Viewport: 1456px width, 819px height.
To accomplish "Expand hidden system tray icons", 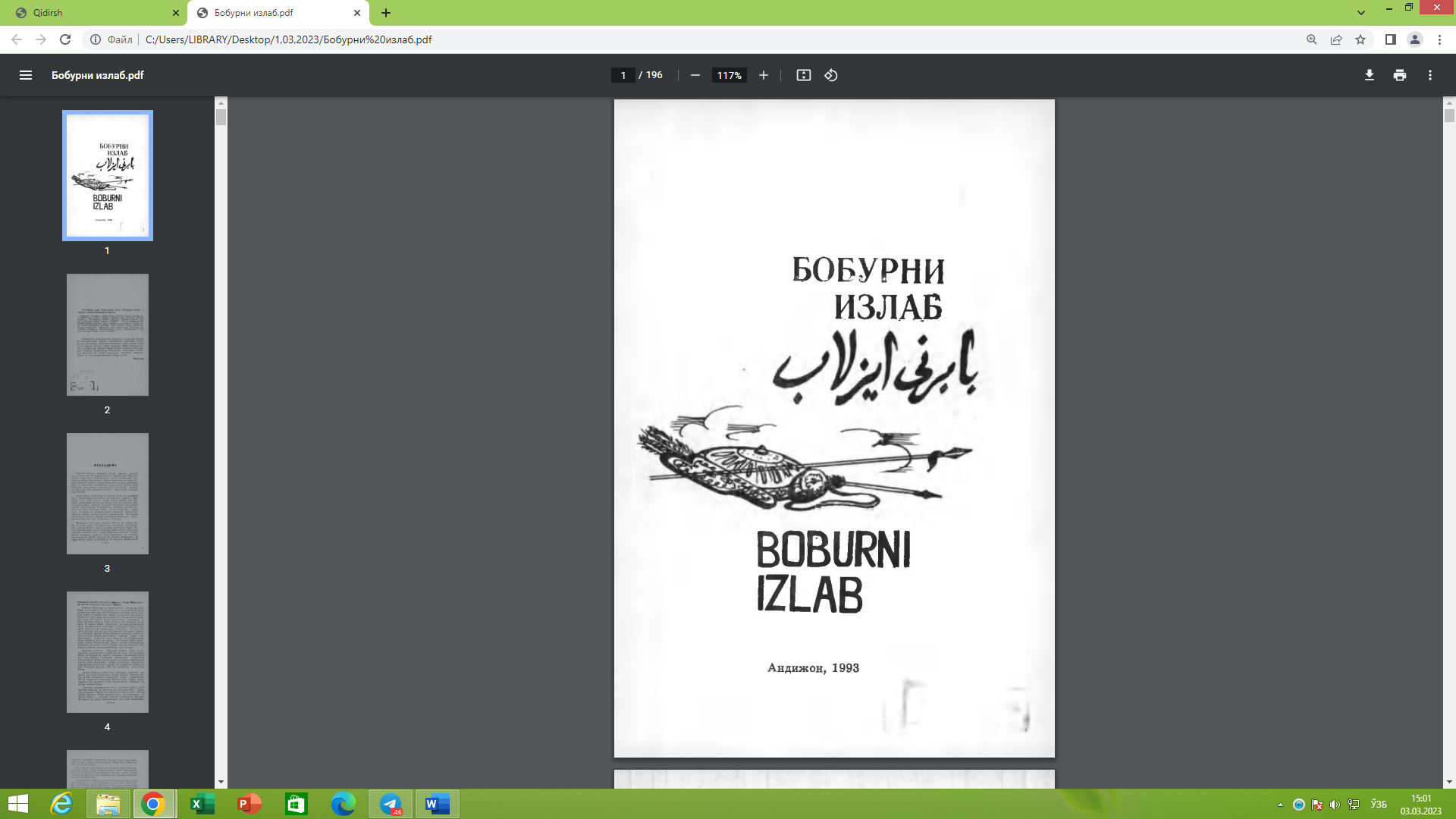I will [1279, 803].
